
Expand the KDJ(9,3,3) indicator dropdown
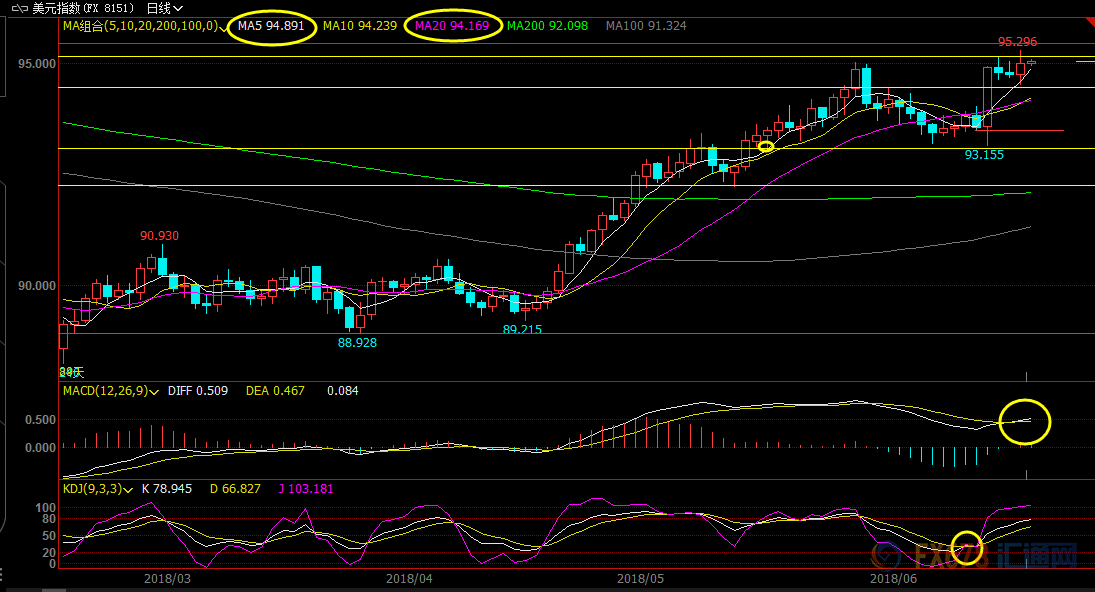(x=128, y=489)
